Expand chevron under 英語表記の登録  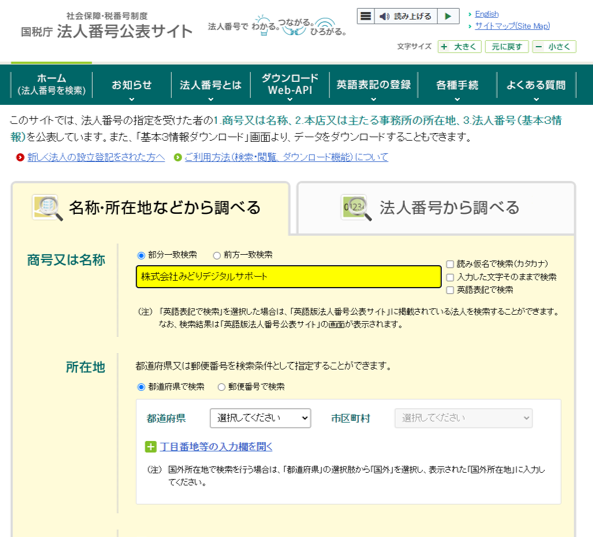click(374, 99)
